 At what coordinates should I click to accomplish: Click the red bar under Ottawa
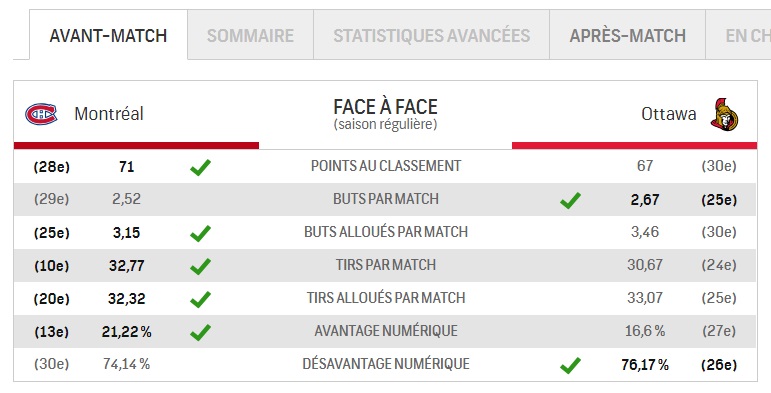634,146
